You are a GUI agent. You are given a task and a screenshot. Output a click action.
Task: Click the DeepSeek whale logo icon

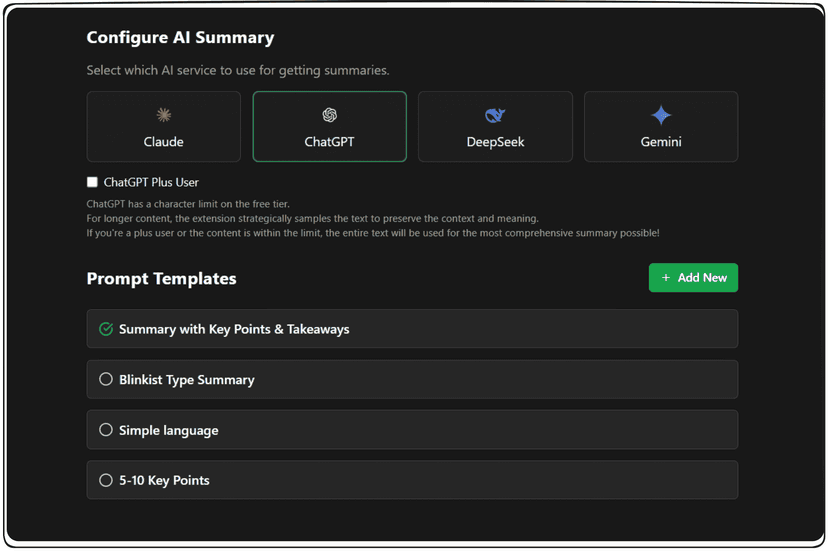[495, 115]
